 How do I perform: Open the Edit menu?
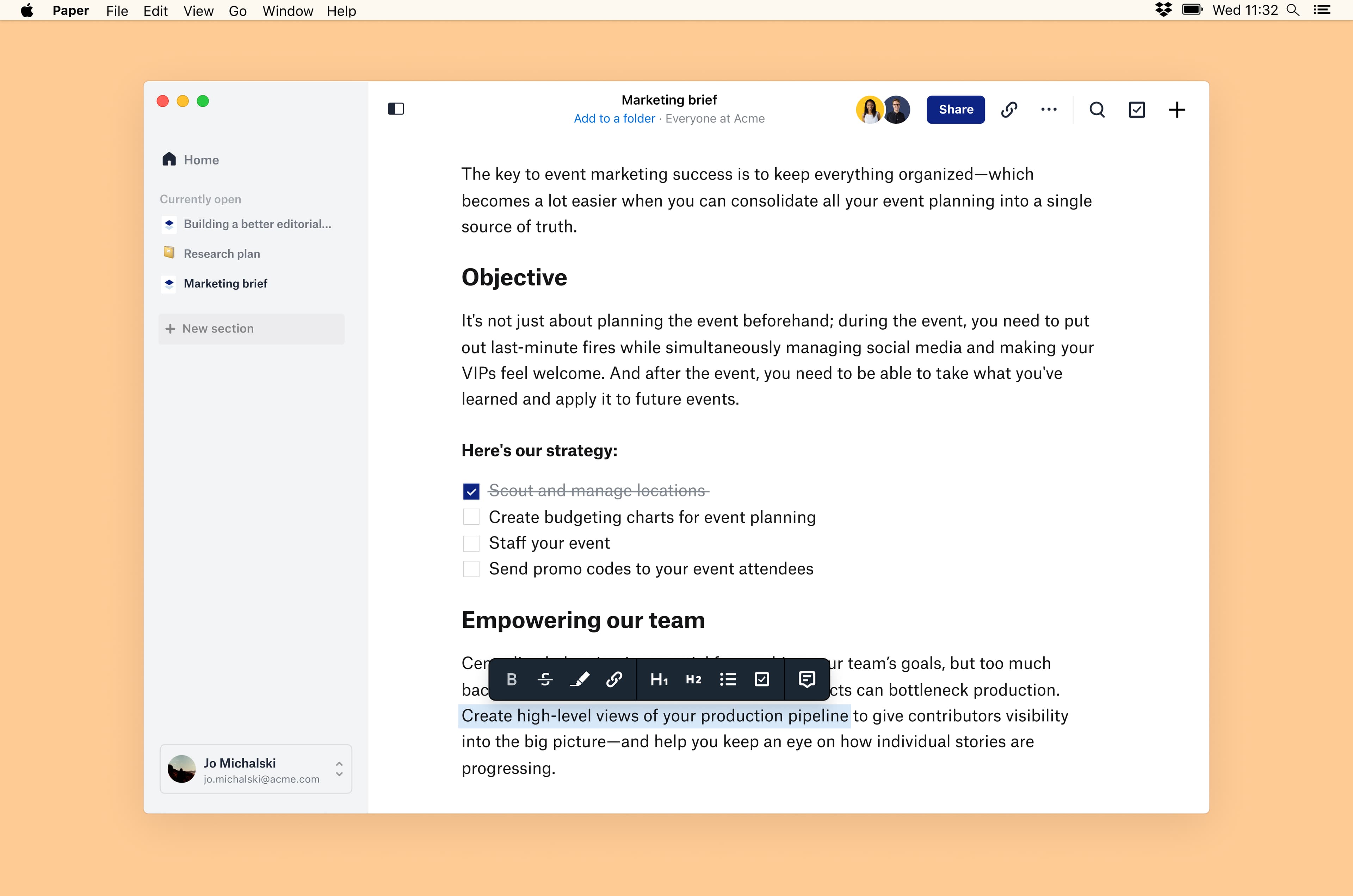(x=155, y=10)
